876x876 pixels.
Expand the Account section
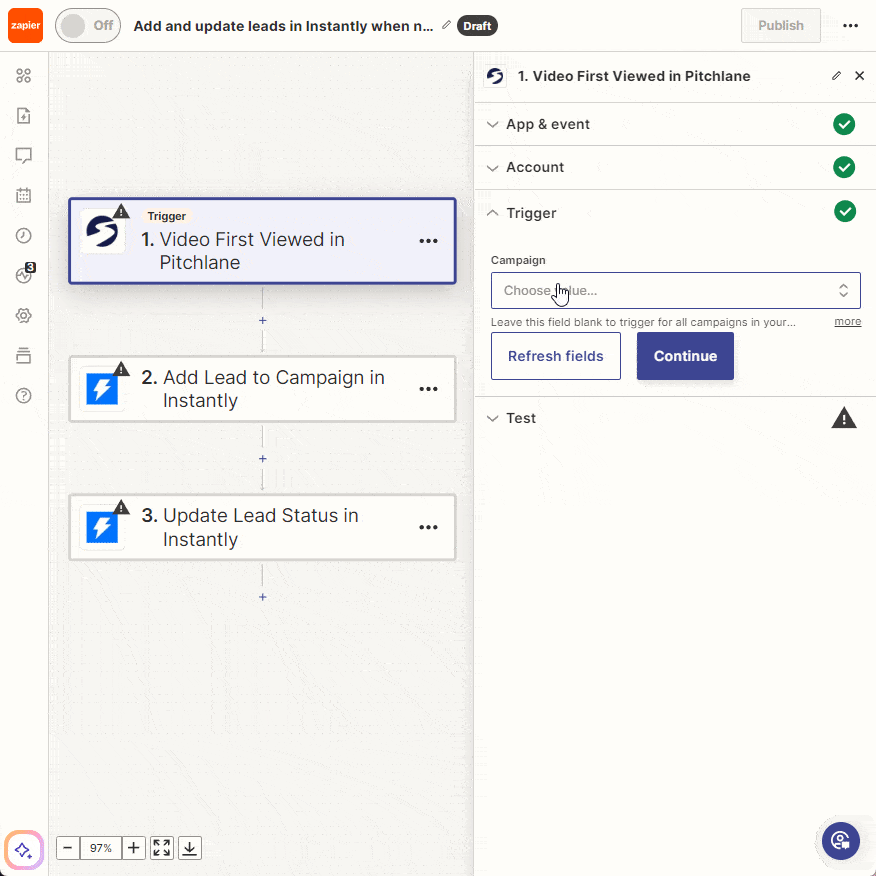pos(675,167)
